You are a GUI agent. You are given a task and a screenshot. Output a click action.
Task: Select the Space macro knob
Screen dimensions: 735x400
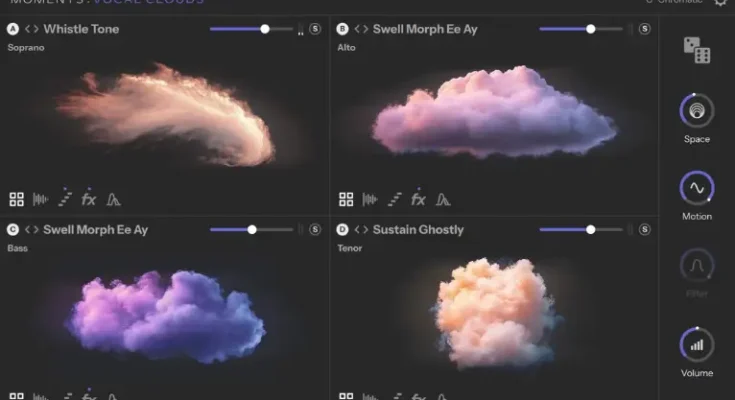pyautogui.click(x=697, y=110)
